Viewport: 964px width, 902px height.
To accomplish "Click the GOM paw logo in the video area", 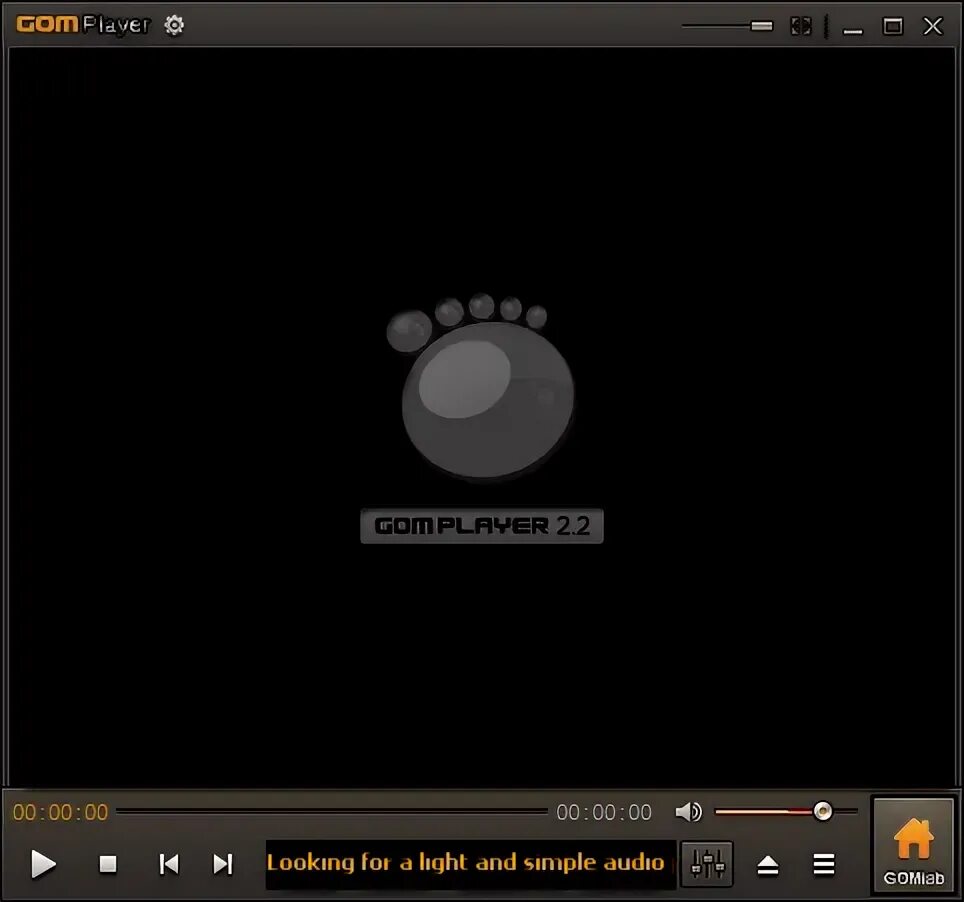I will (x=481, y=386).
